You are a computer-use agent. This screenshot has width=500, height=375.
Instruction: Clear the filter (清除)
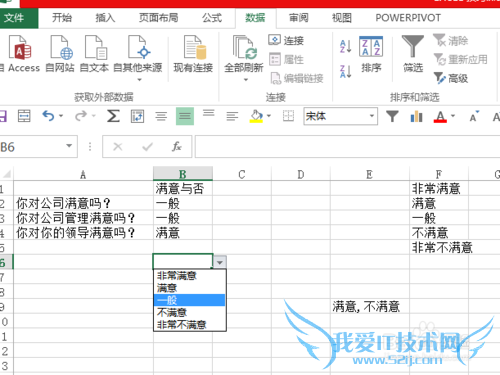(x=451, y=40)
